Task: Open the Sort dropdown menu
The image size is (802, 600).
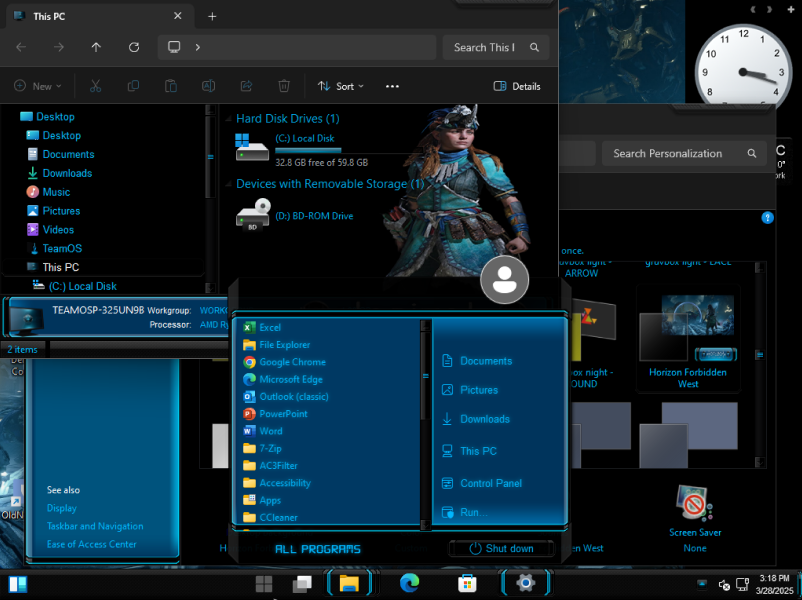Action: (x=341, y=86)
